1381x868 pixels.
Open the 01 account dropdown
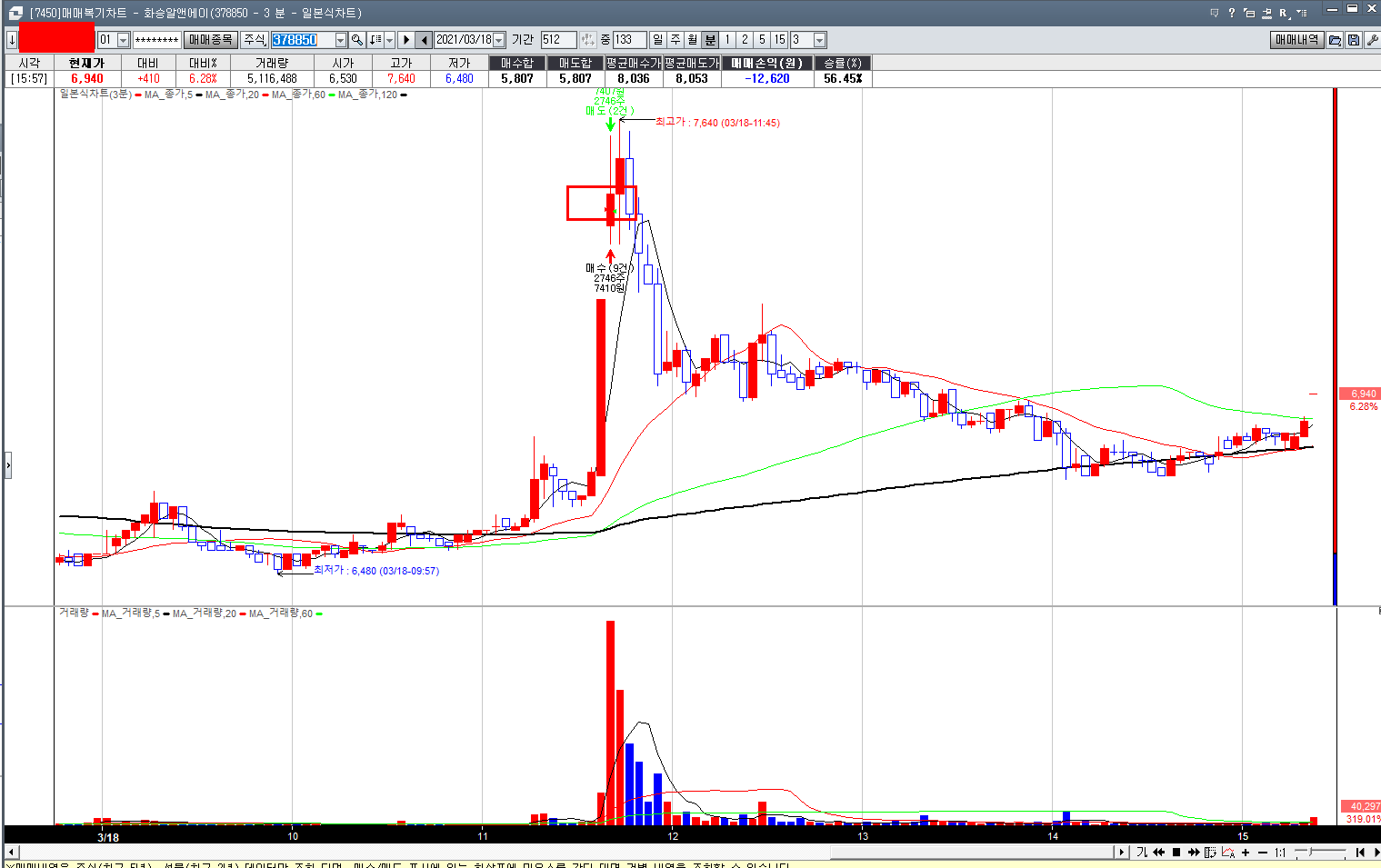(x=123, y=40)
